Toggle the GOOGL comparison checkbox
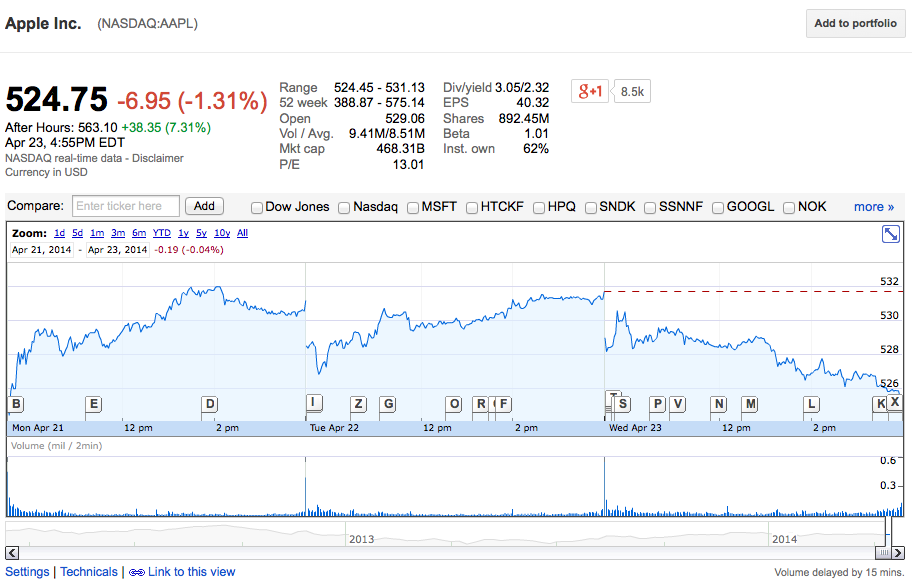Screen dimensions: 912x586 point(718,207)
